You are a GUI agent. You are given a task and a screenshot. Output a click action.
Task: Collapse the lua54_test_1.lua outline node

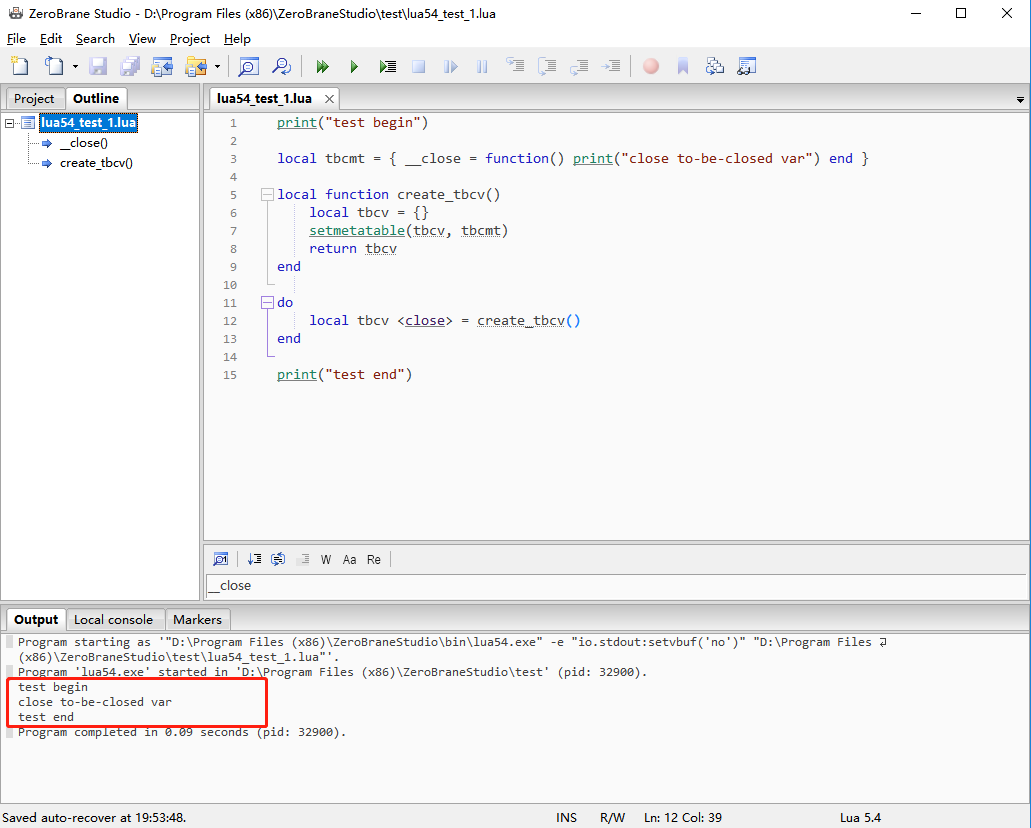(x=9, y=122)
